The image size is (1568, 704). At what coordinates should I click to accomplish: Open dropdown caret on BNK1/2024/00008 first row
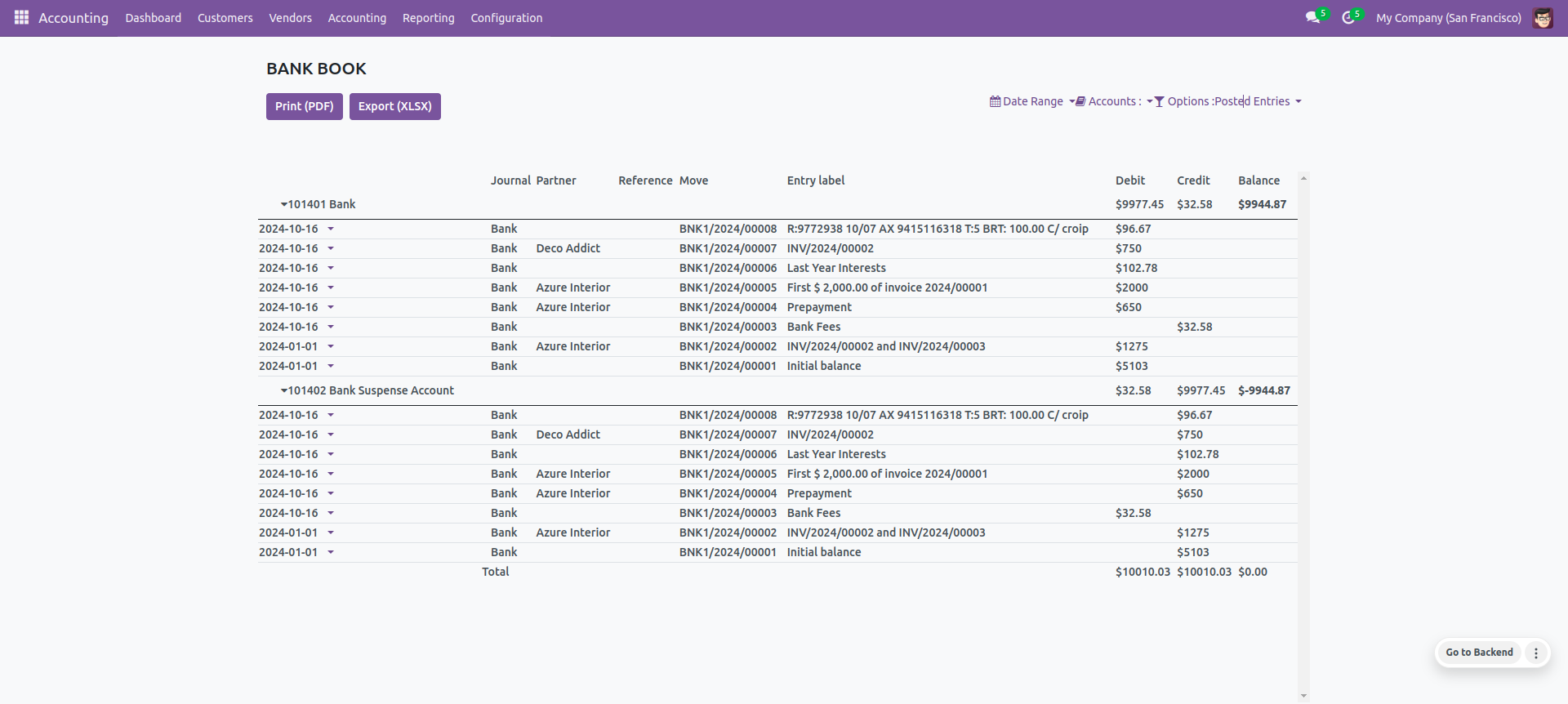[331, 229]
